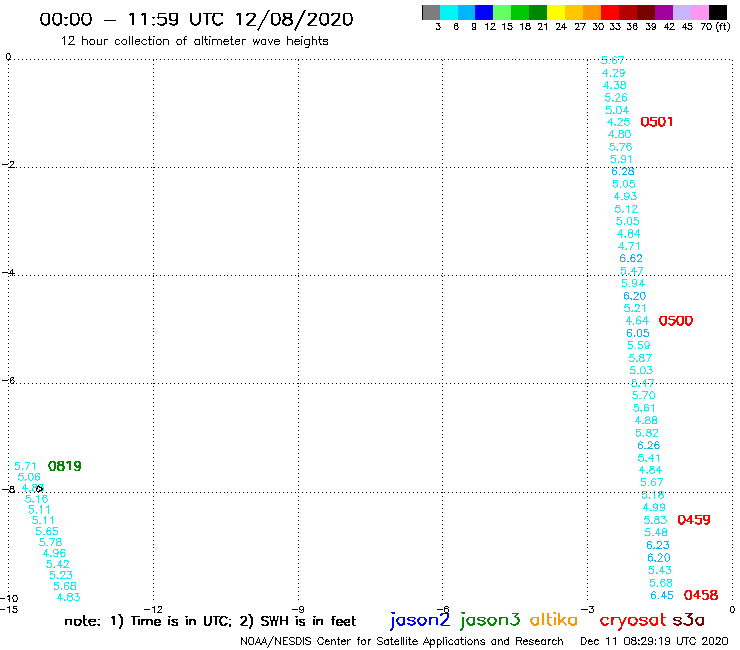Viewport: 740px width, 650px height.
Task: Click the jason3 track value 5.23
Action: (61, 575)
